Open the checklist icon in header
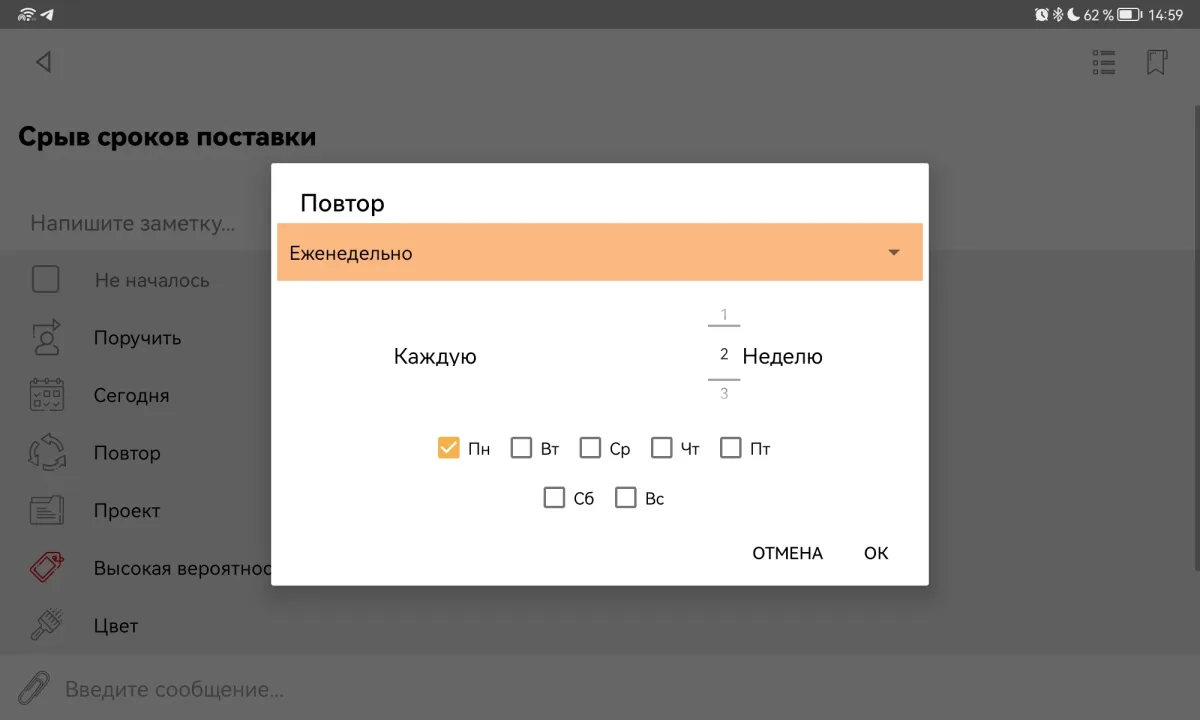The image size is (1200, 720). pos(1104,63)
